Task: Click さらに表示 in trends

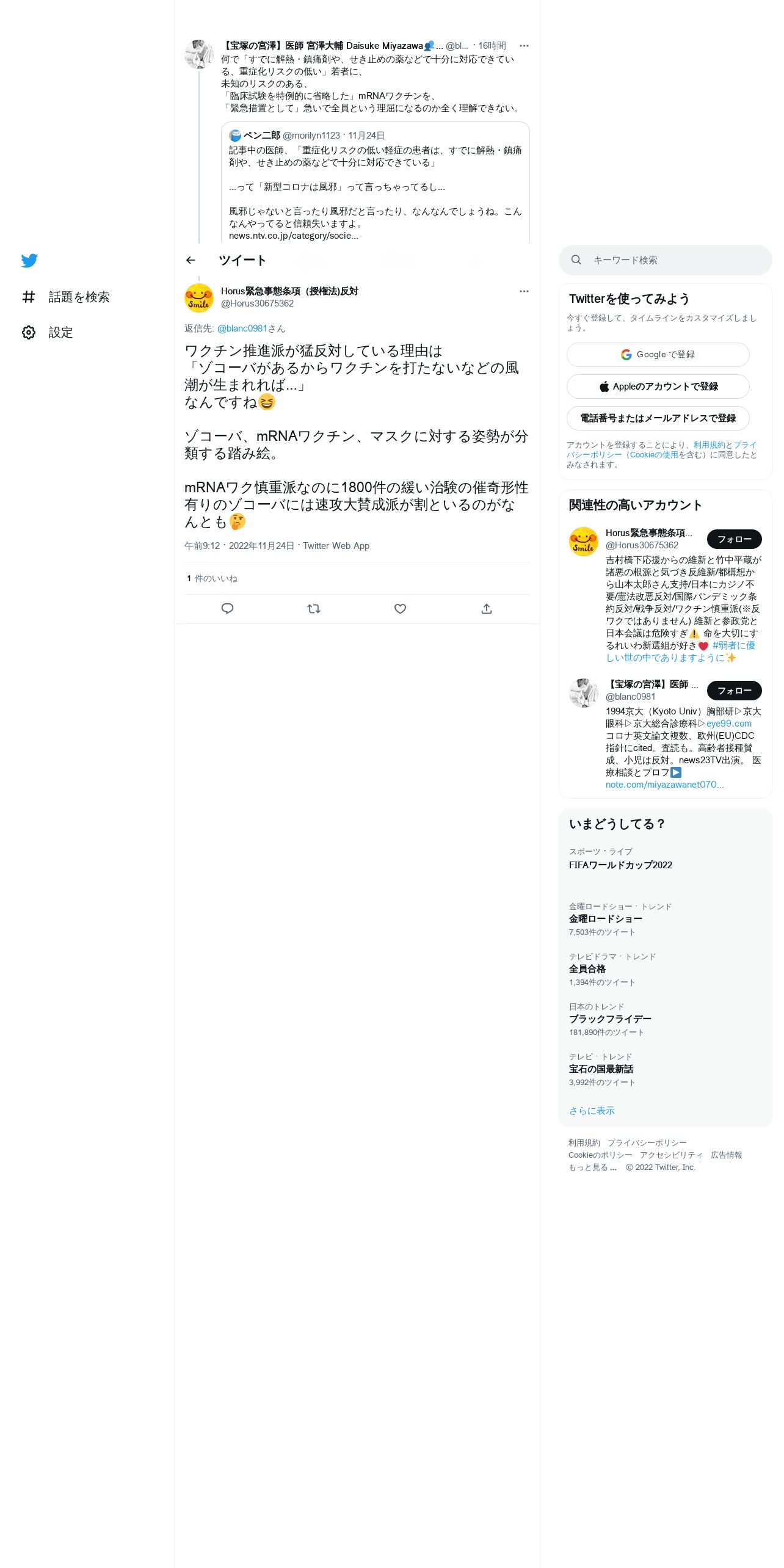Action: click(x=592, y=1111)
